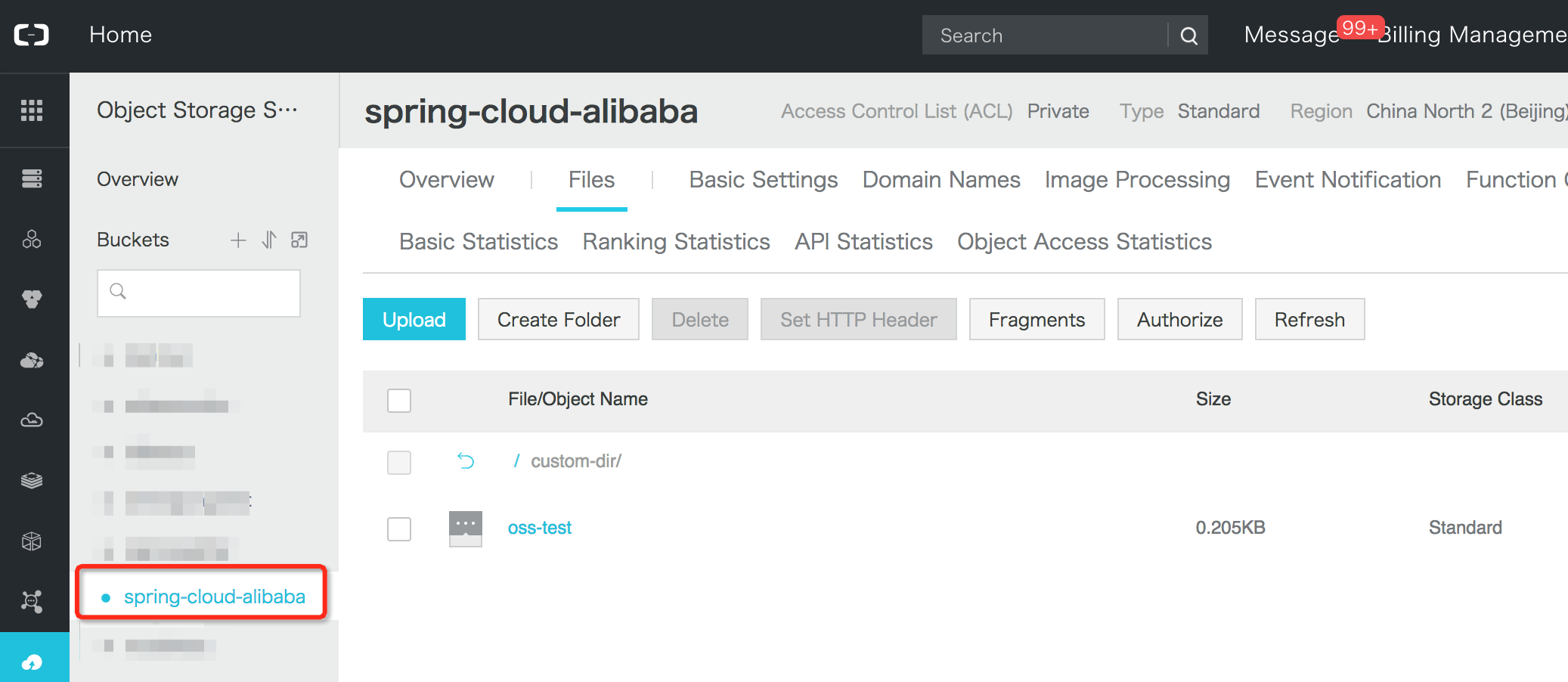This screenshot has height=682, width=1568.
Task: Switch to the Overview tab
Action: pos(447,180)
